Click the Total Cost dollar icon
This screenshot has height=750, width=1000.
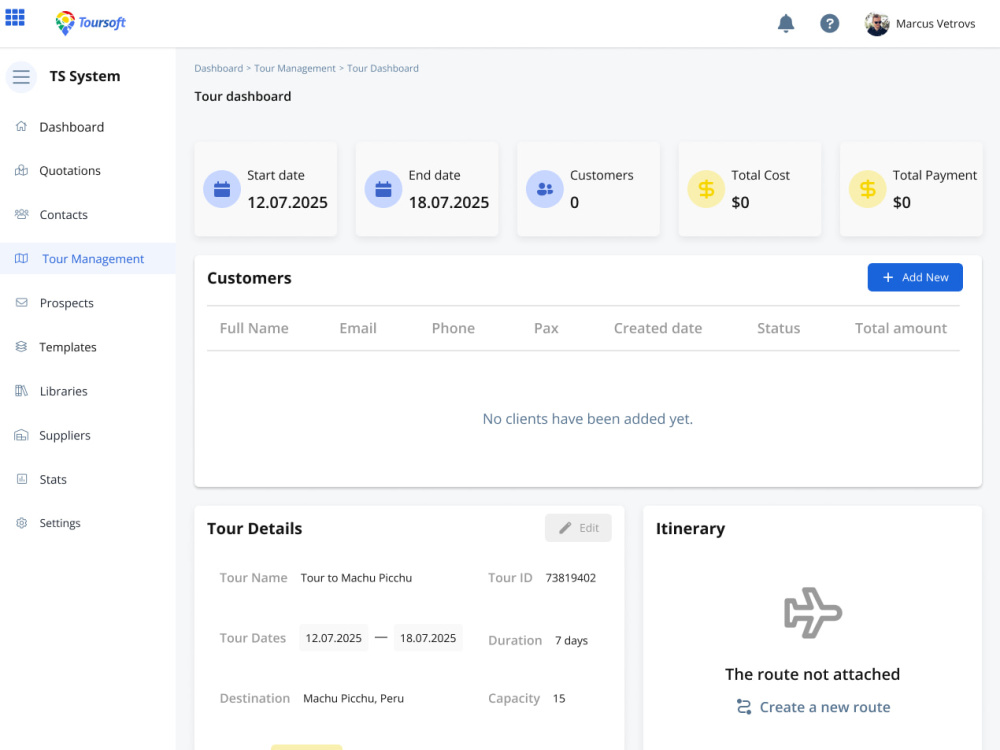point(706,189)
